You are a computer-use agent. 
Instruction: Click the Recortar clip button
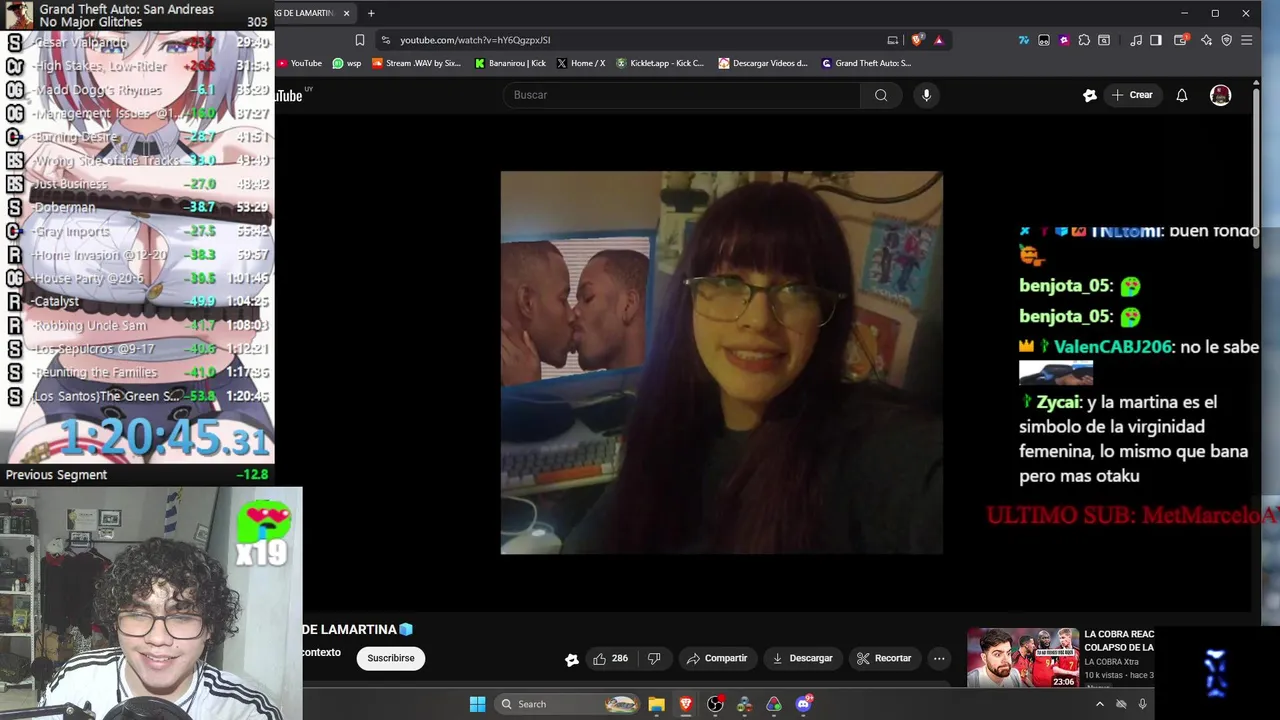884,658
